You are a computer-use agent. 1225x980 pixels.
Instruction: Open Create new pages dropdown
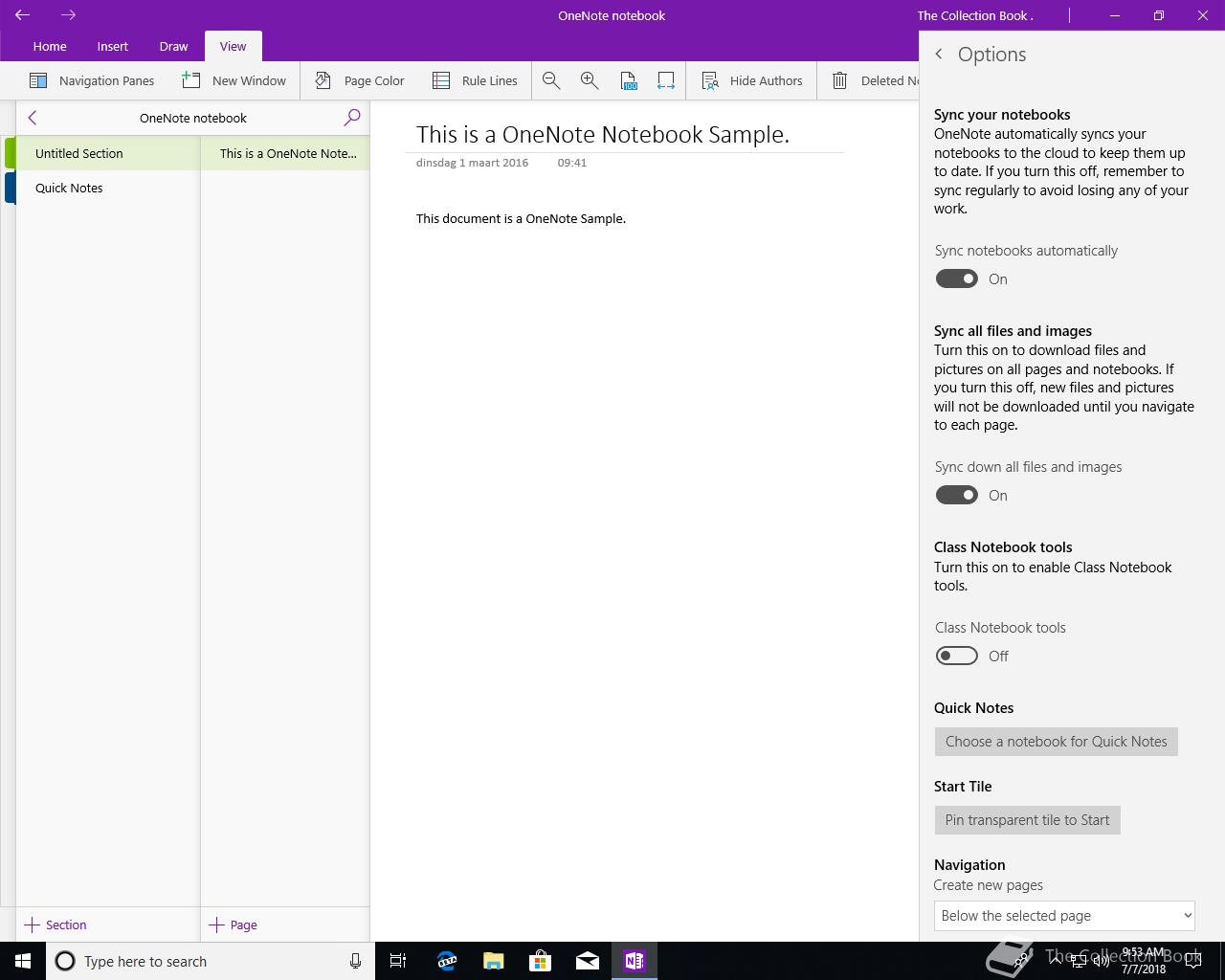(1064, 916)
